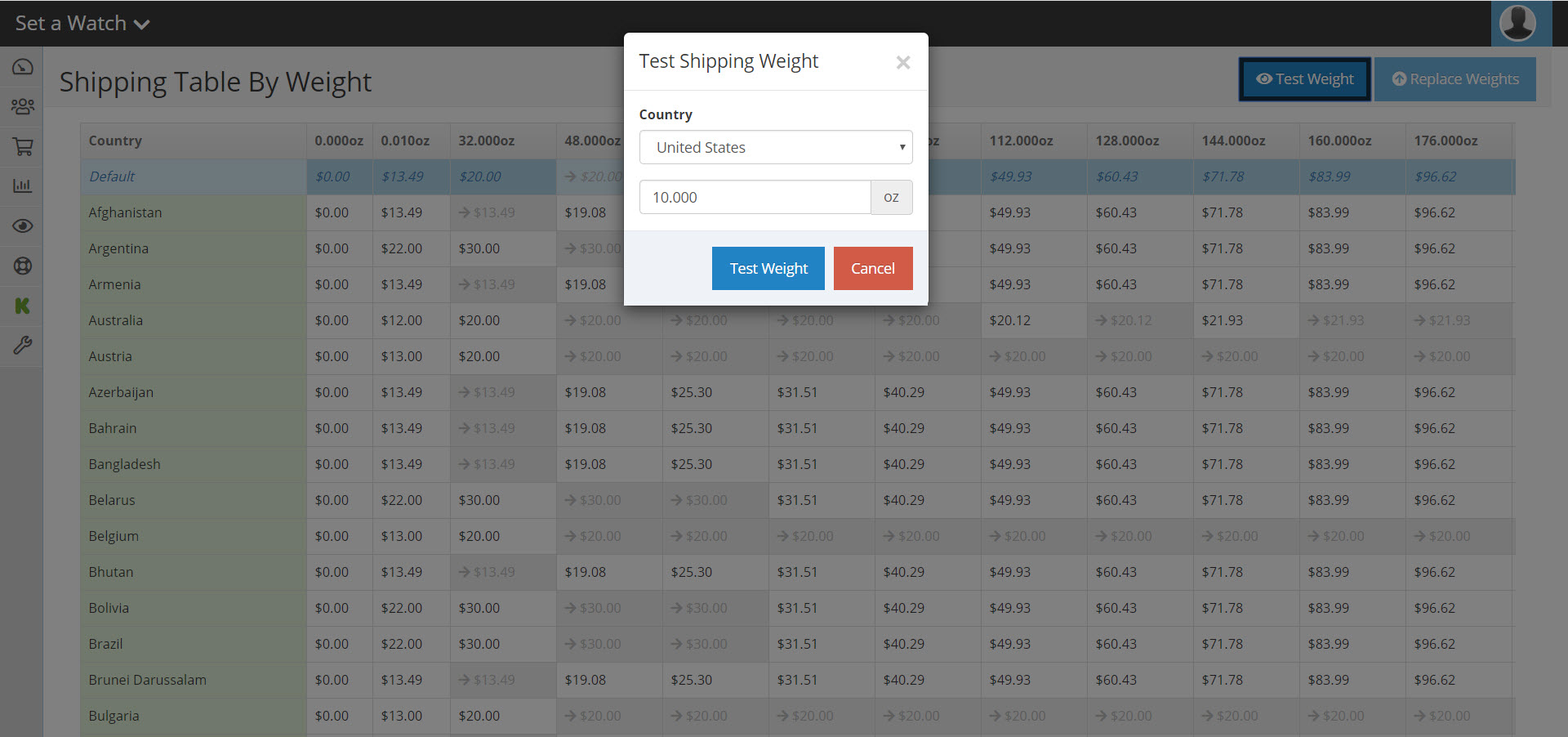Image resolution: width=1568 pixels, height=737 pixels.
Task: Select the Default row in the shipping table
Action: (x=113, y=176)
